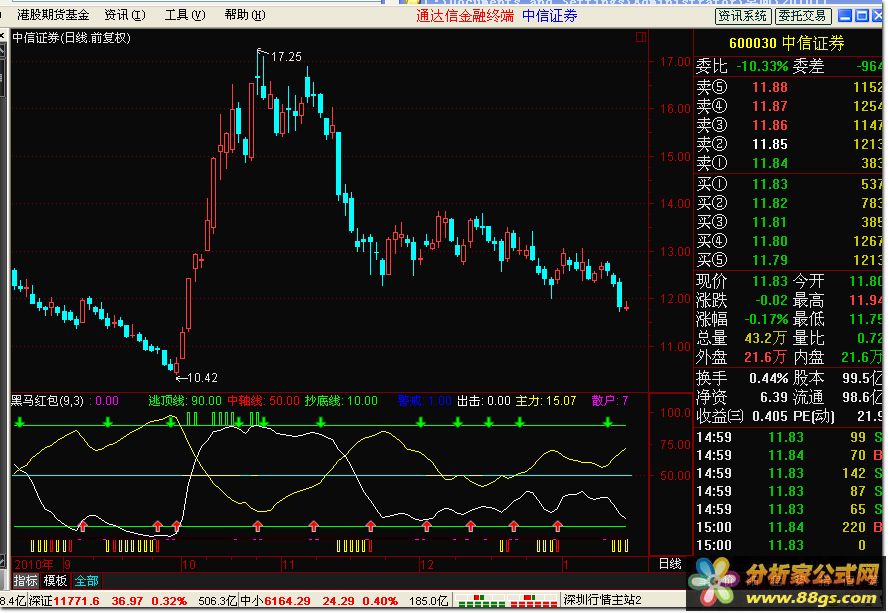888x613 pixels.
Task: Click the 17.25 high price annotation
Action: (286, 57)
